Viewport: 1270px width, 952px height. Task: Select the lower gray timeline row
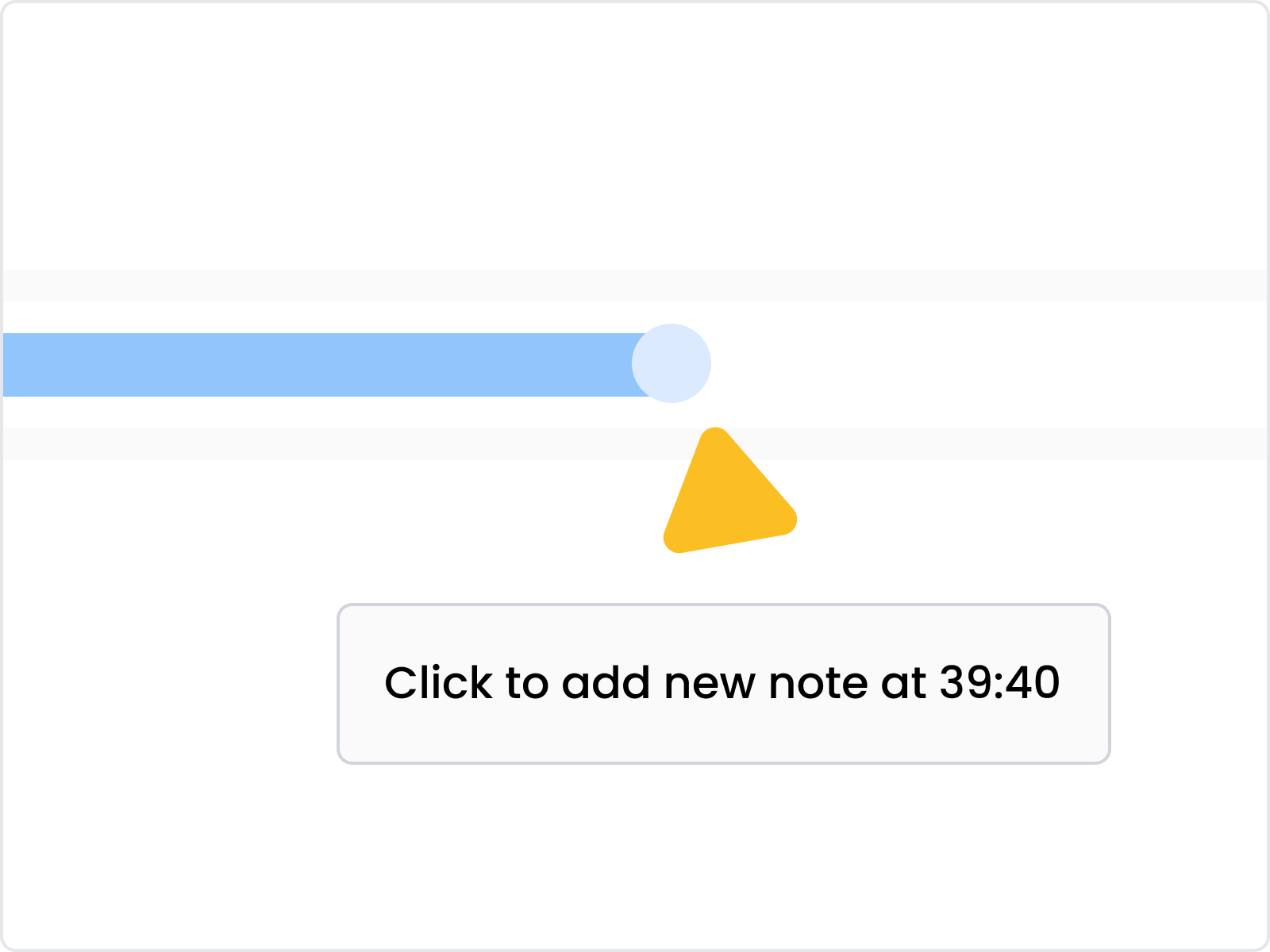(x=635, y=443)
